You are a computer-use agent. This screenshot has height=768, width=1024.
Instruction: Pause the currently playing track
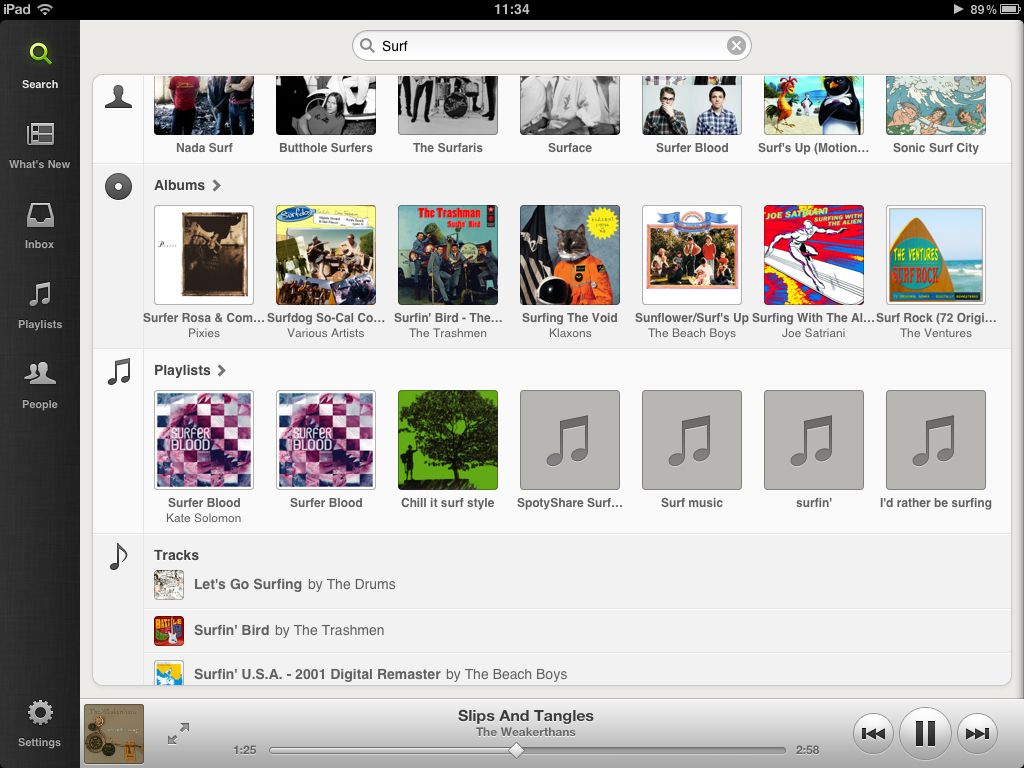click(925, 733)
